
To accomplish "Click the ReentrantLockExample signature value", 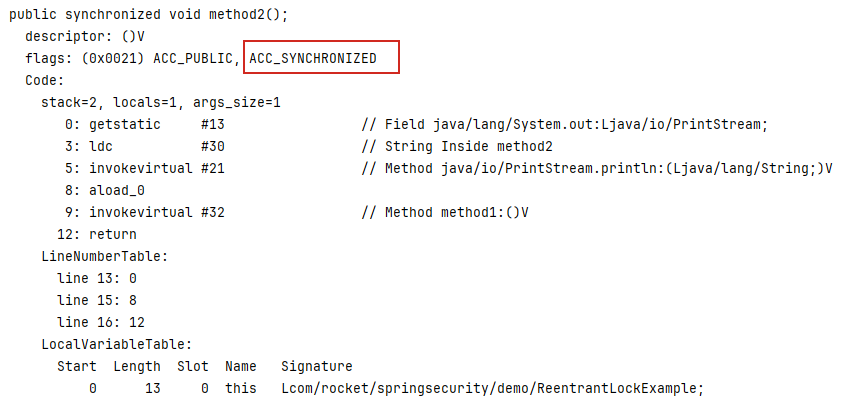I will [x=493, y=388].
